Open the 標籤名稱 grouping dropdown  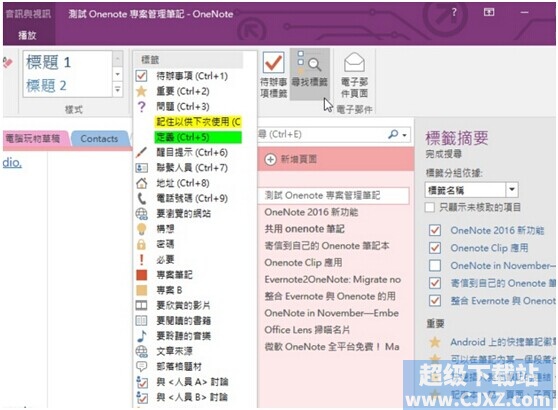pyautogui.click(x=512, y=190)
